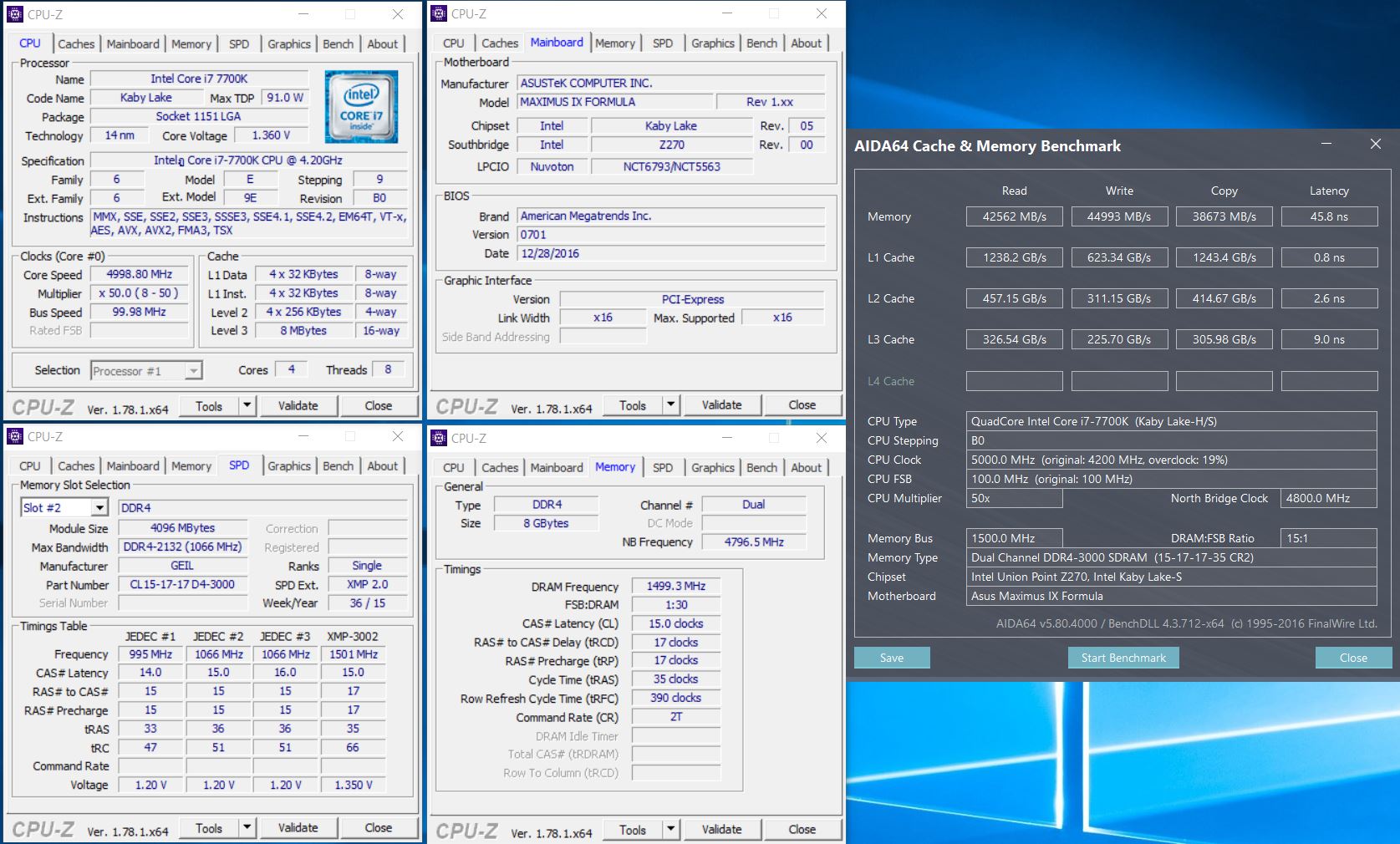Click the DRAM:FSB Ratio 15:1 field
1400x844 pixels.
[x=1329, y=538]
